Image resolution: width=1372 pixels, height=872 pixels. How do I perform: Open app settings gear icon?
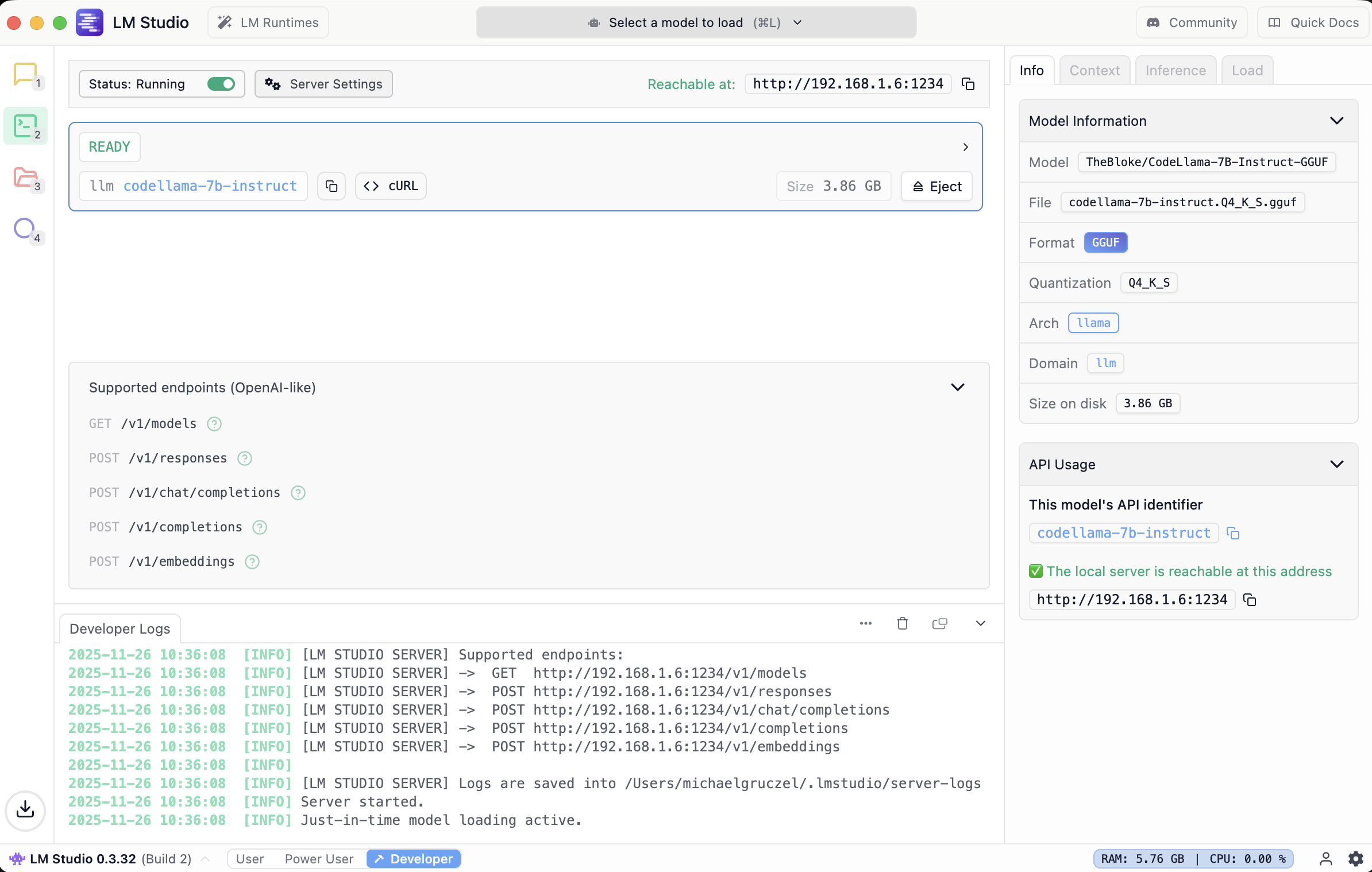coord(1355,859)
